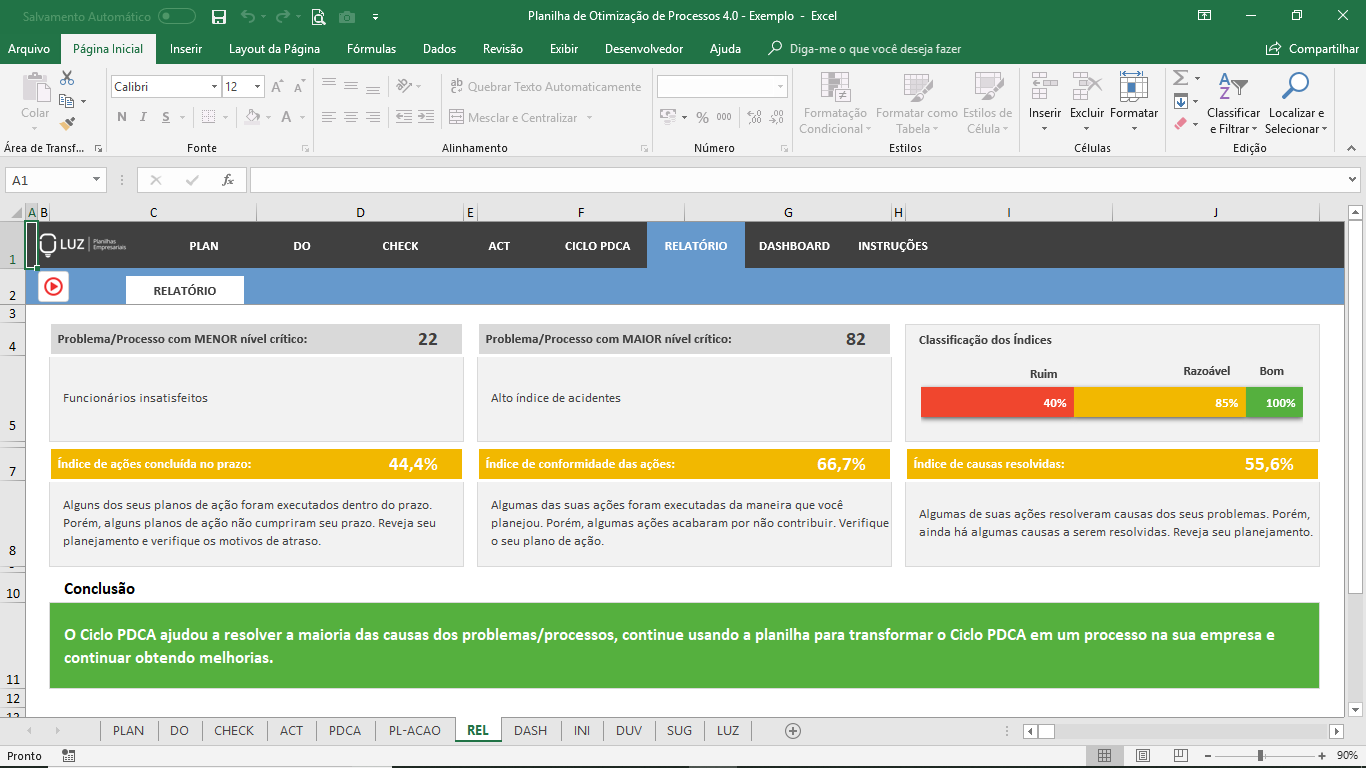Open the PL-ACAO sheet tab
Screen dimensions: 1366x768
coord(414,731)
